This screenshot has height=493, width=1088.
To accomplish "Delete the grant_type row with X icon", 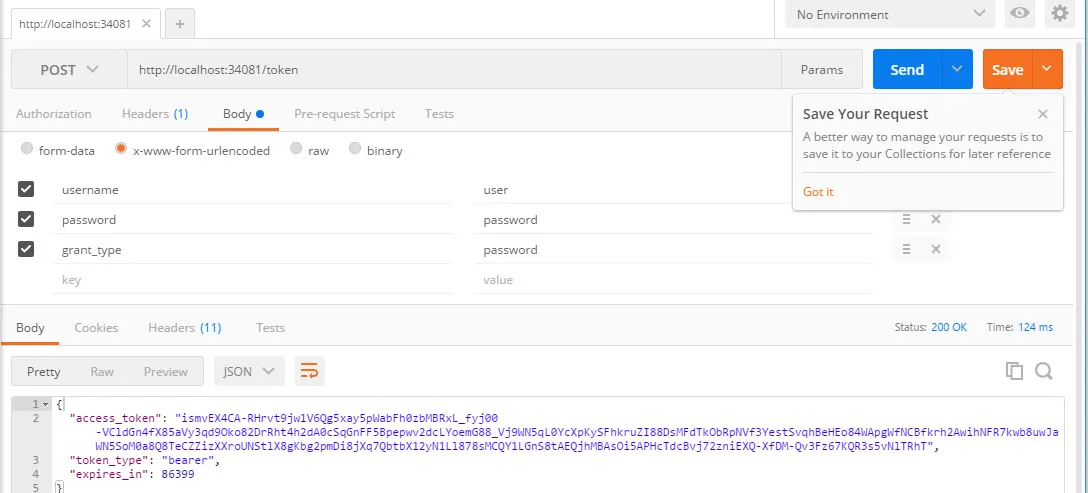I will point(936,250).
